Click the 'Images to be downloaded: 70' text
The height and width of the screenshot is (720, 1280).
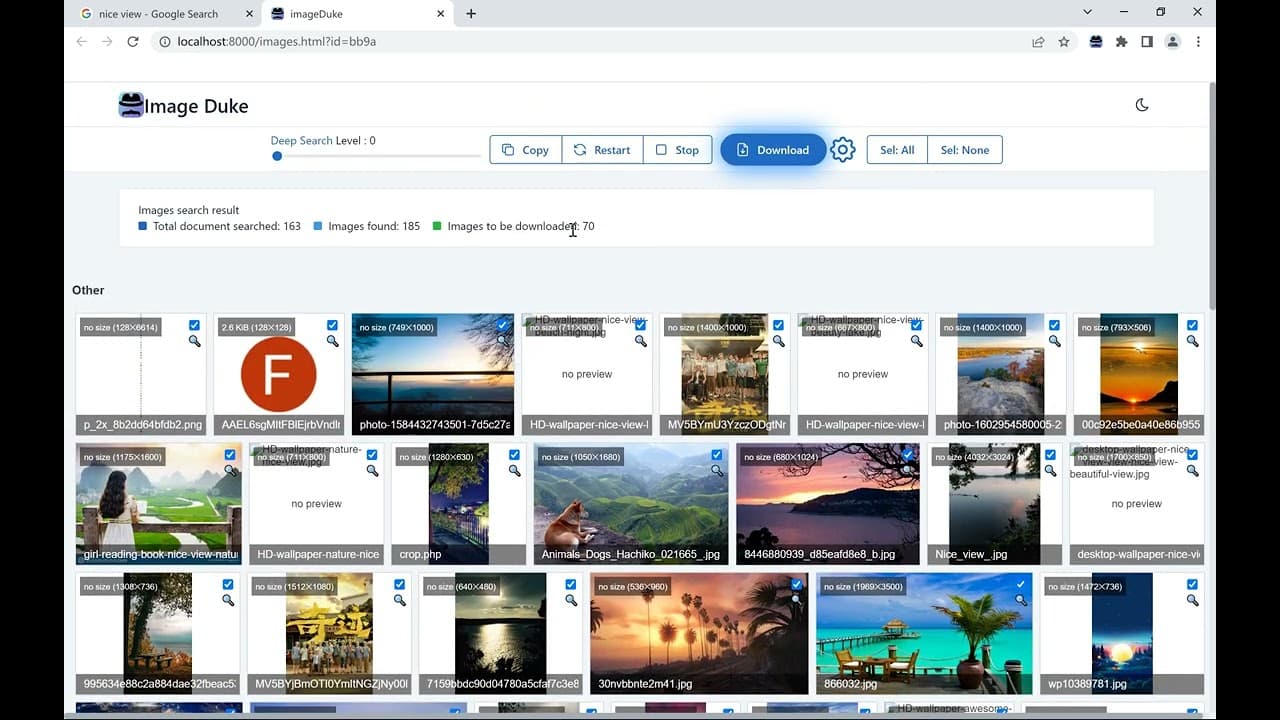click(x=521, y=226)
